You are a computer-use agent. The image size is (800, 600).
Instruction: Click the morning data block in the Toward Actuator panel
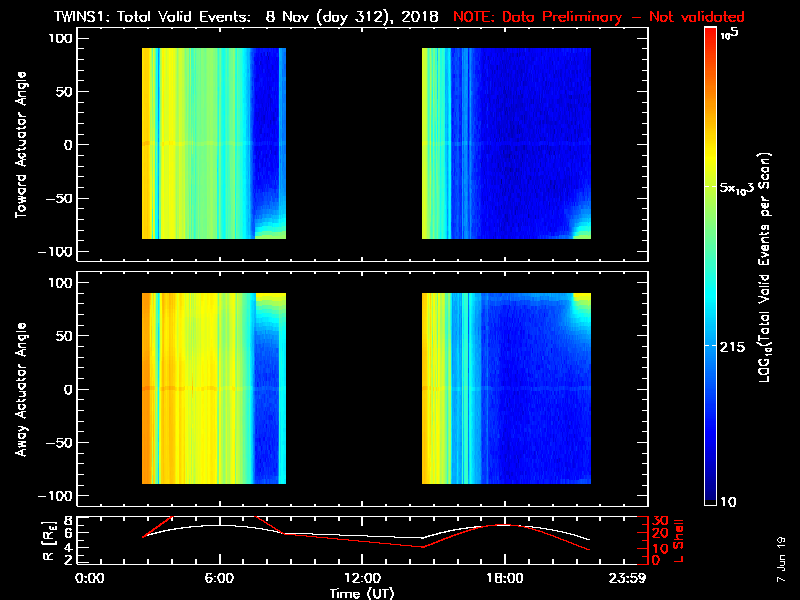coord(214,143)
